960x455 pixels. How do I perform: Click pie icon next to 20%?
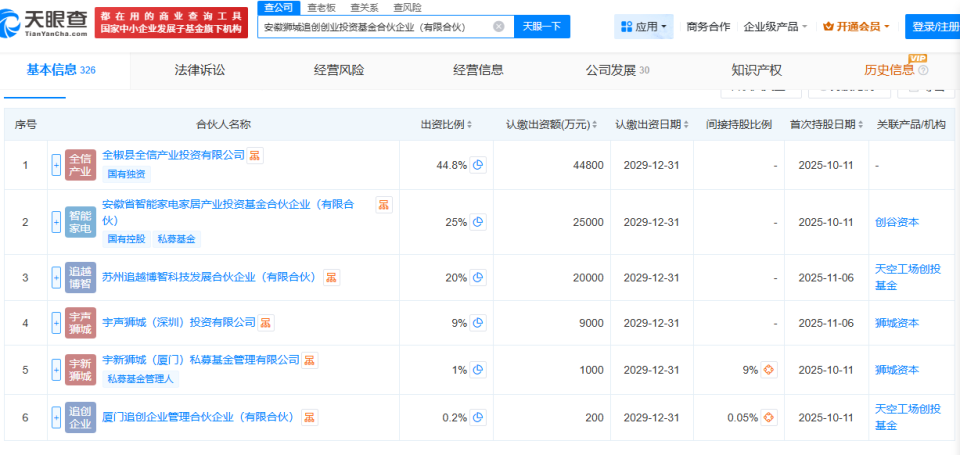coord(478,277)
